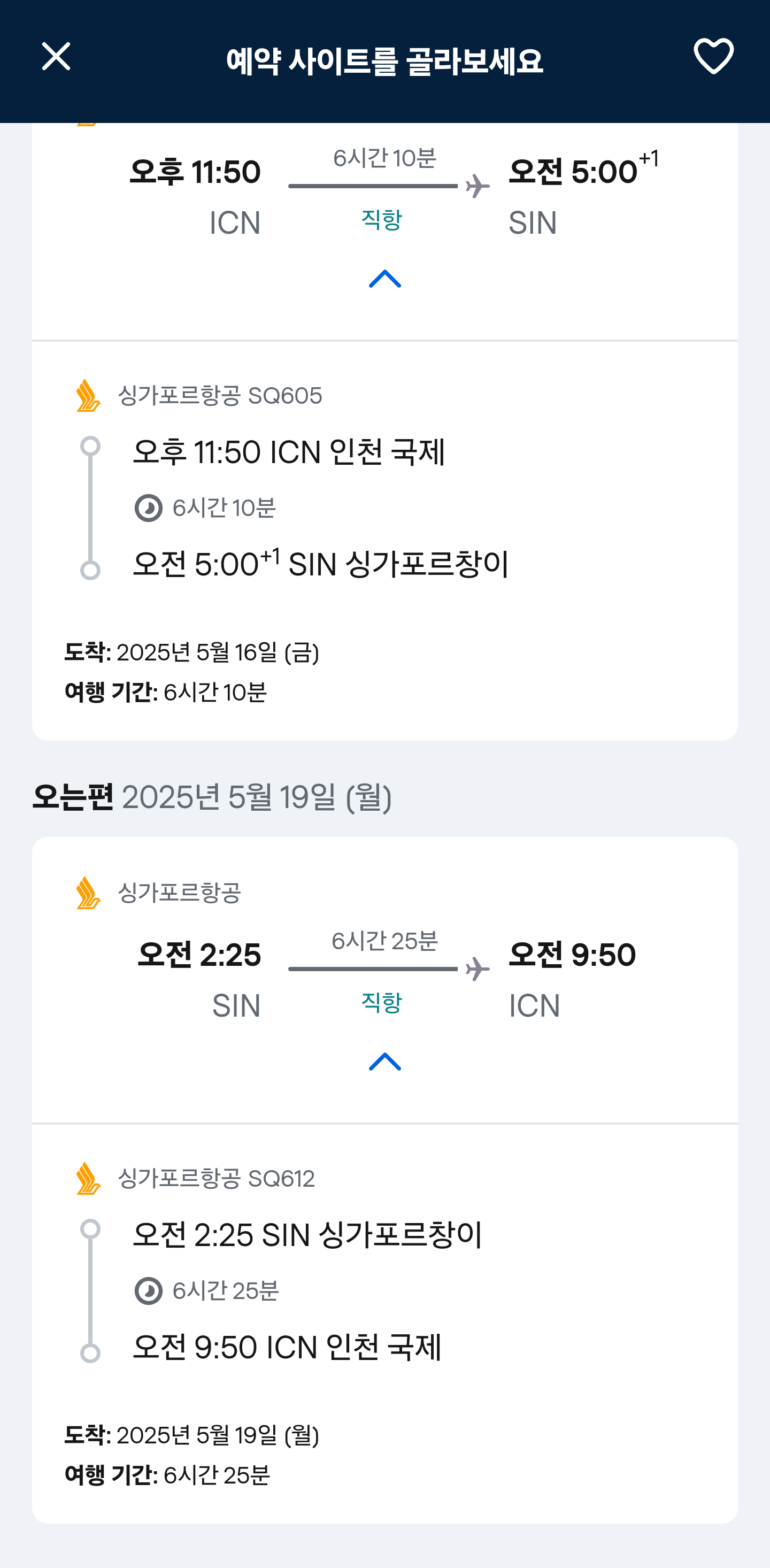This screenshot has height=1568, width=770.
Task: Tap the return flight airplane icon
Action: pos(477,969)
